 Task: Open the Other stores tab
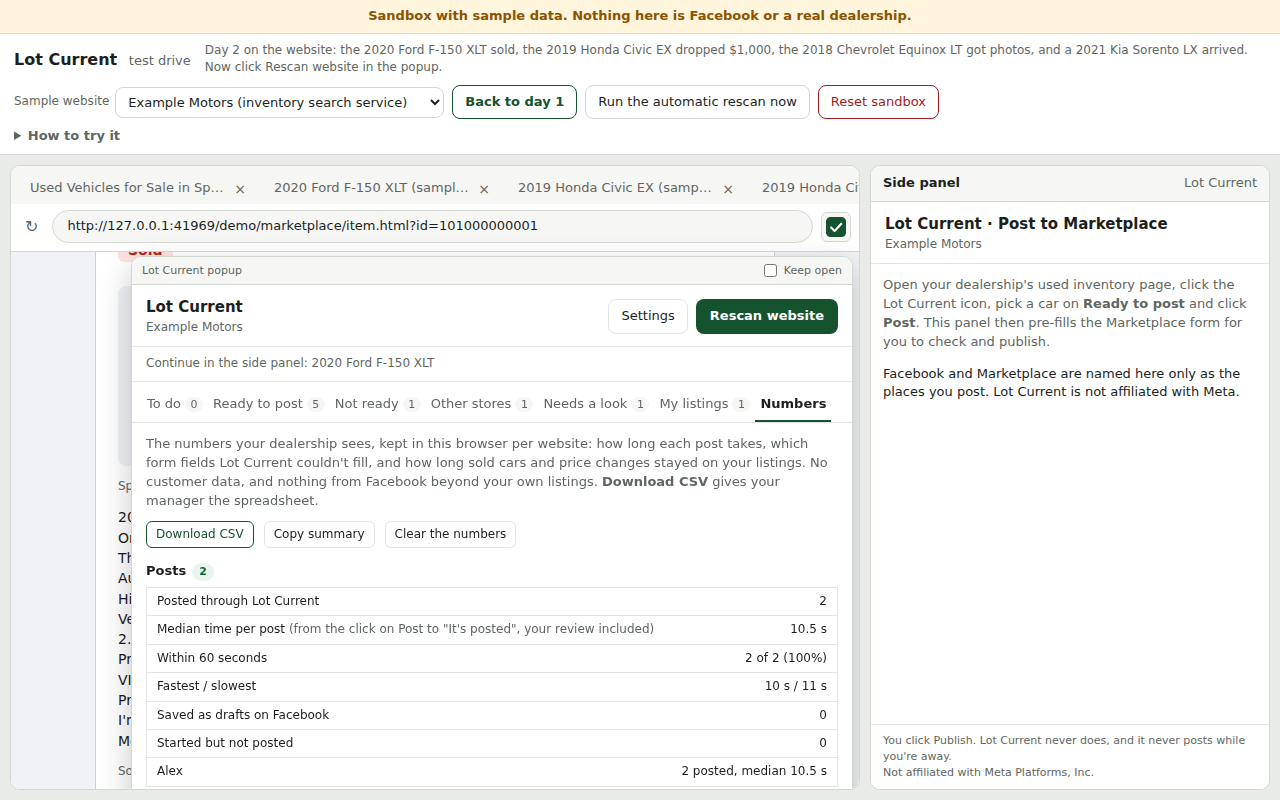(x=481, y=404)
